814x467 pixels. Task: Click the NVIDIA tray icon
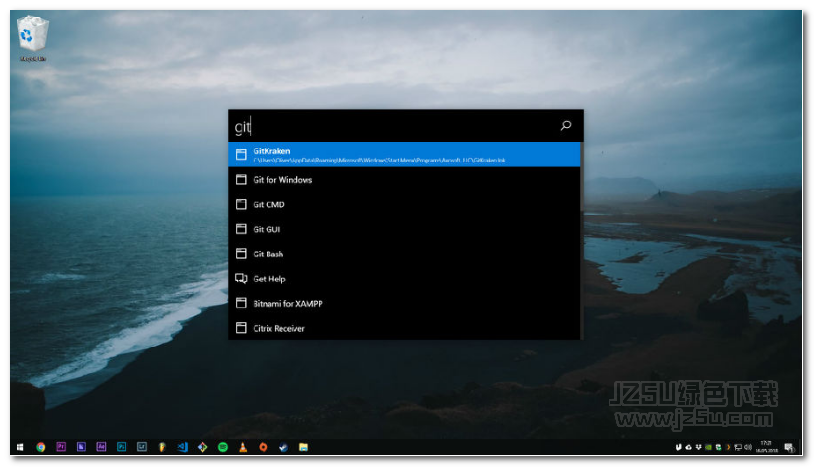point(709,447)
